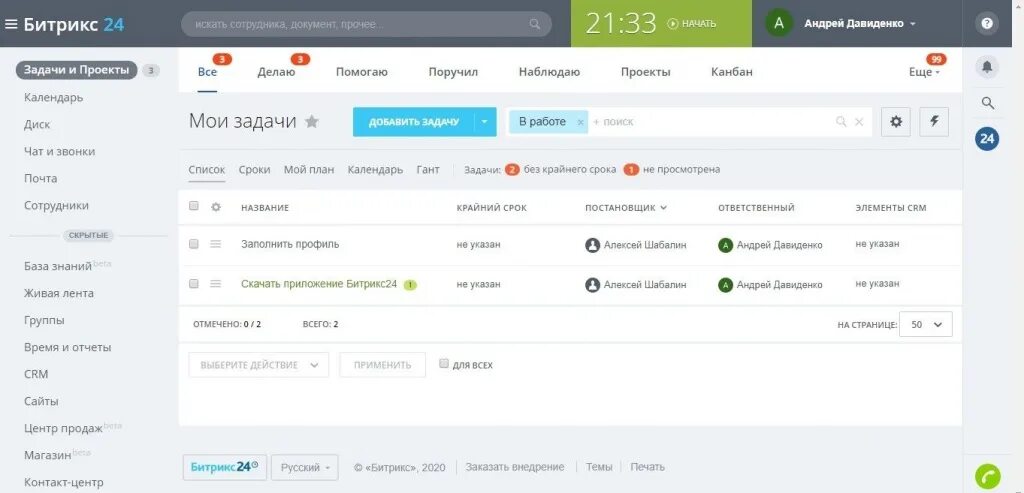Click Алексей Шабалин in the Заполнить профиль row

click(x=645, y=245)
